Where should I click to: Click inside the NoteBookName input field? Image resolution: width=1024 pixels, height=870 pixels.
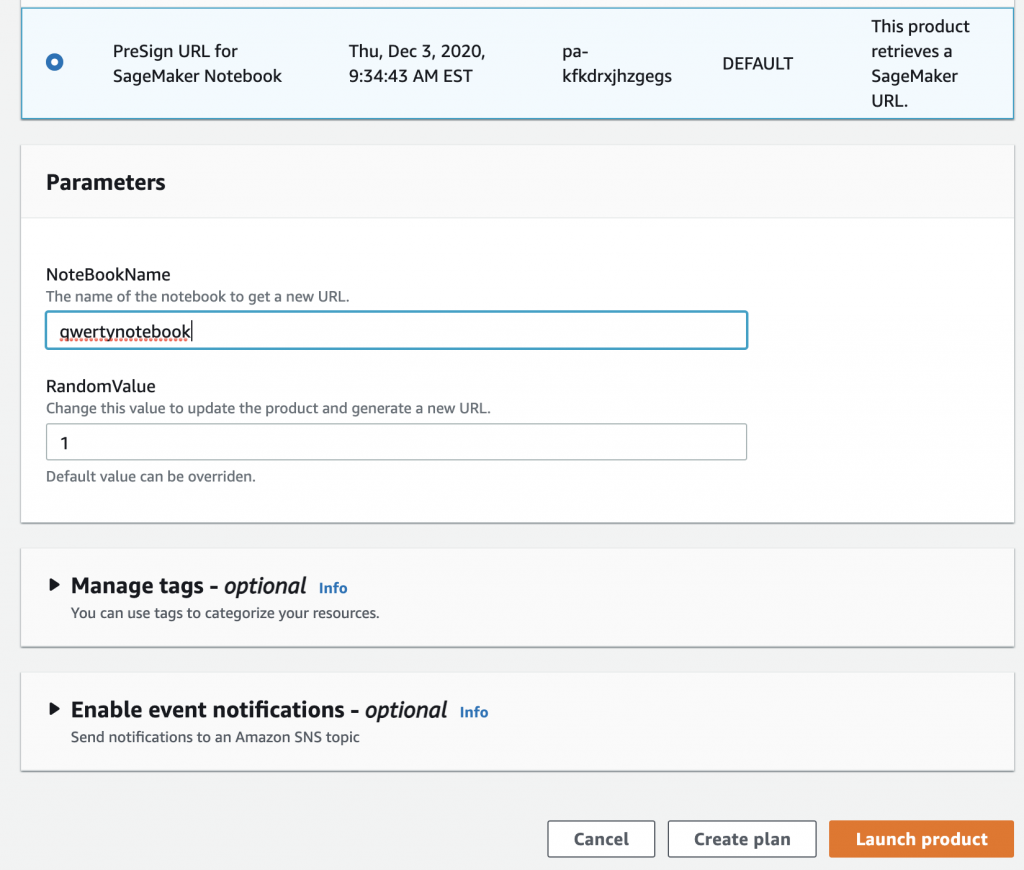pyautogui.click(x=396, y=330)
